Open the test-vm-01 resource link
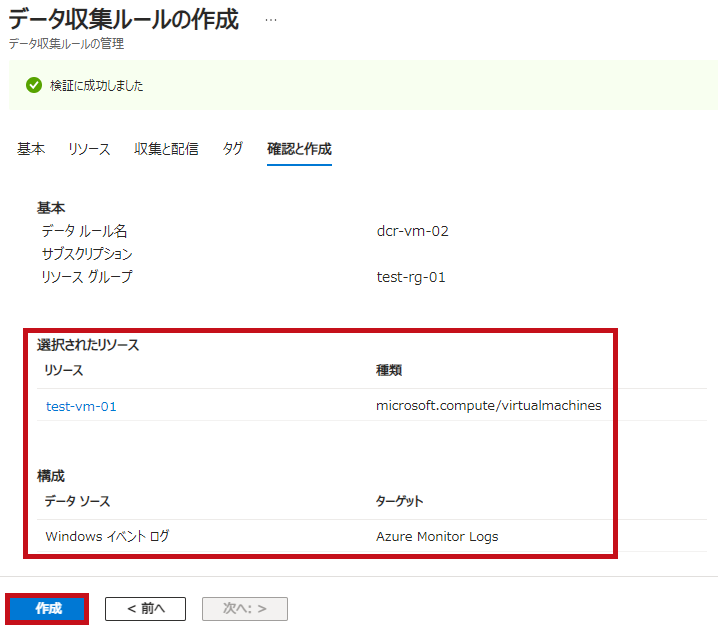This screenshot has height=628, width=718. click(81, 406)
